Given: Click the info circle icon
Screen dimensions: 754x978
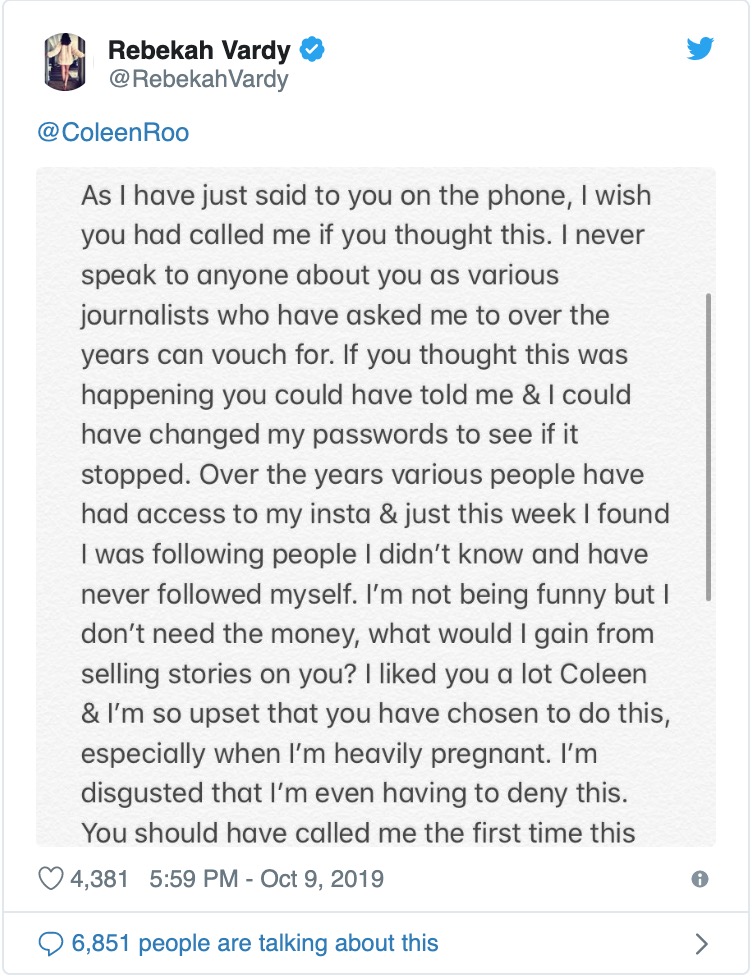Looking at the screenshot, I should (x=700, y=880).
